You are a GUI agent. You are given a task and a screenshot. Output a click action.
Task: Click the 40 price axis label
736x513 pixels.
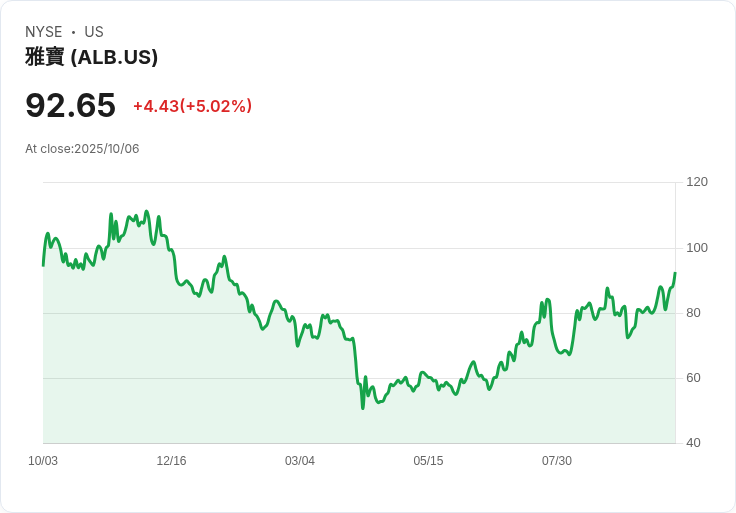tap(693, 443)
